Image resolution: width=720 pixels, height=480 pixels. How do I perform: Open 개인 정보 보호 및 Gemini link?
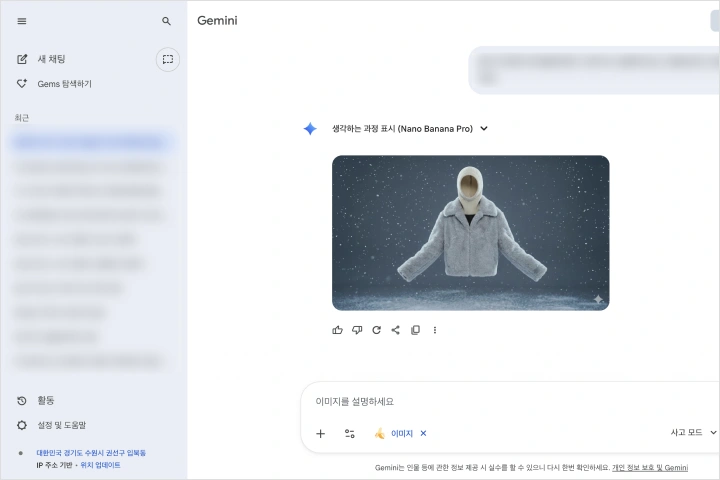[650, 468]
